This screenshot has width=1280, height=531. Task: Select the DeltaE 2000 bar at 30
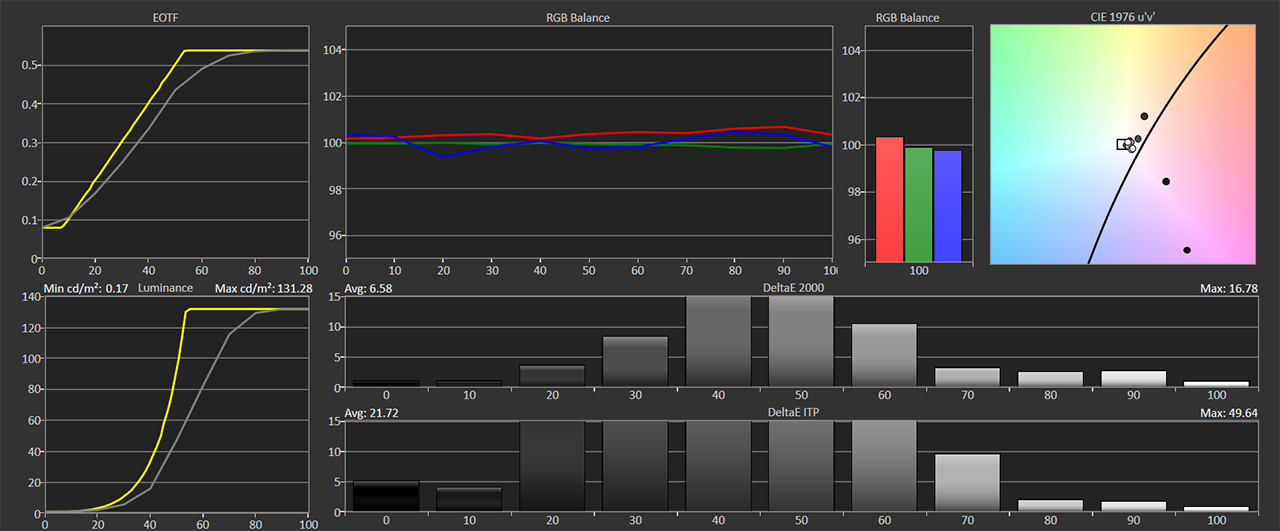tap(635, 361)
